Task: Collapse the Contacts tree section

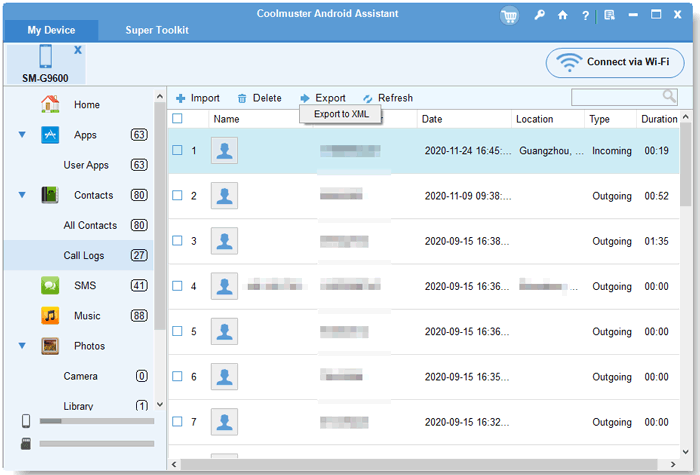Action: point(22,195)
